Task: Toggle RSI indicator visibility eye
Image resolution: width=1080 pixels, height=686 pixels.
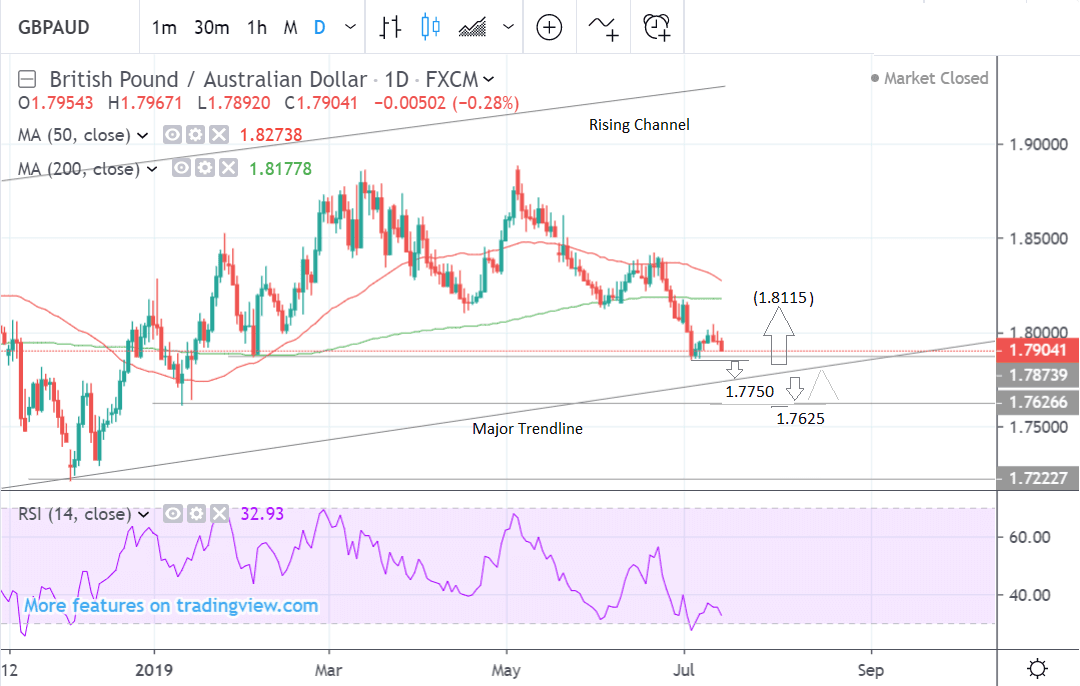Action: (172, 514)
